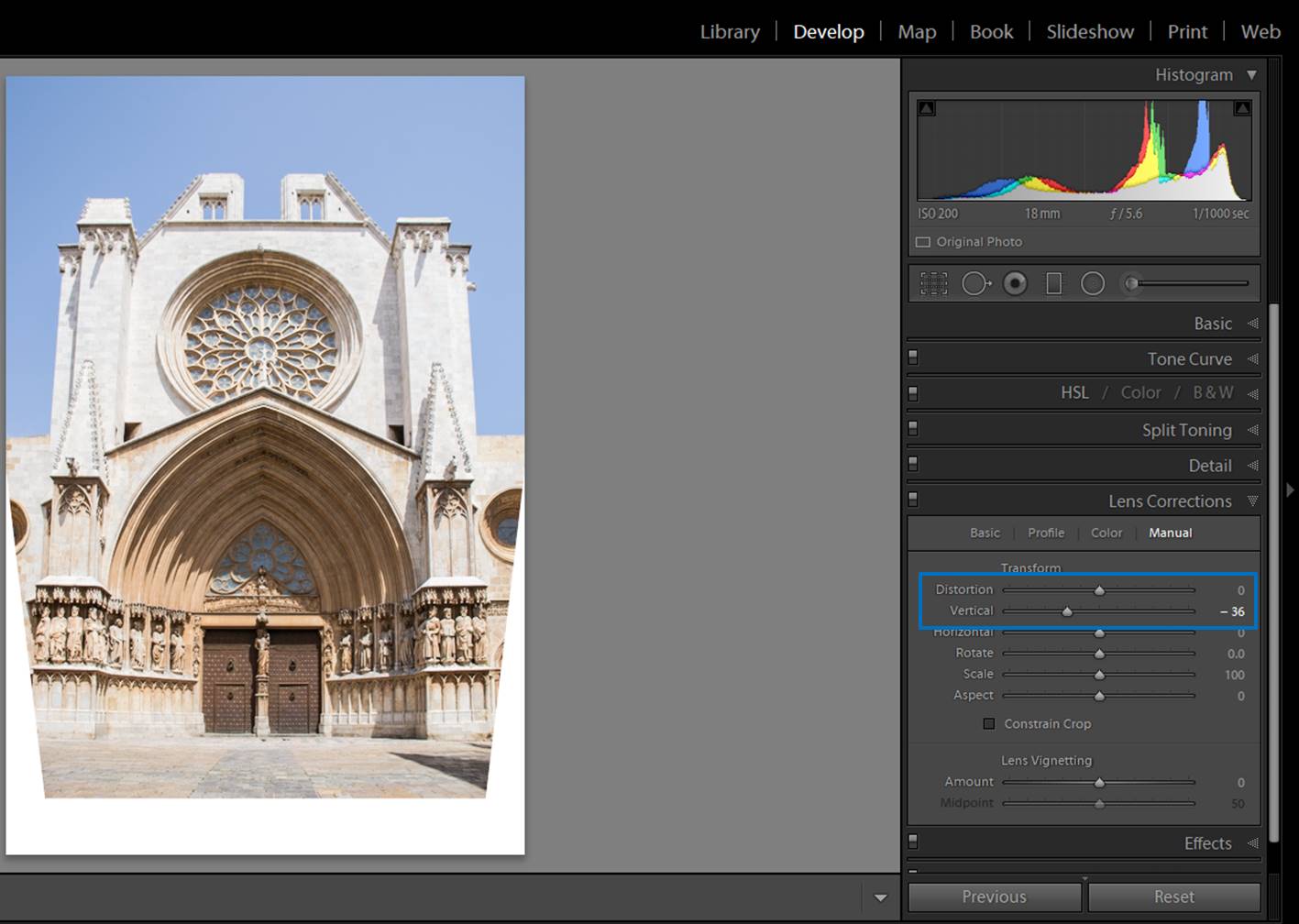Select Manual tab in Lens Corrections

(x=1171, y=533)
